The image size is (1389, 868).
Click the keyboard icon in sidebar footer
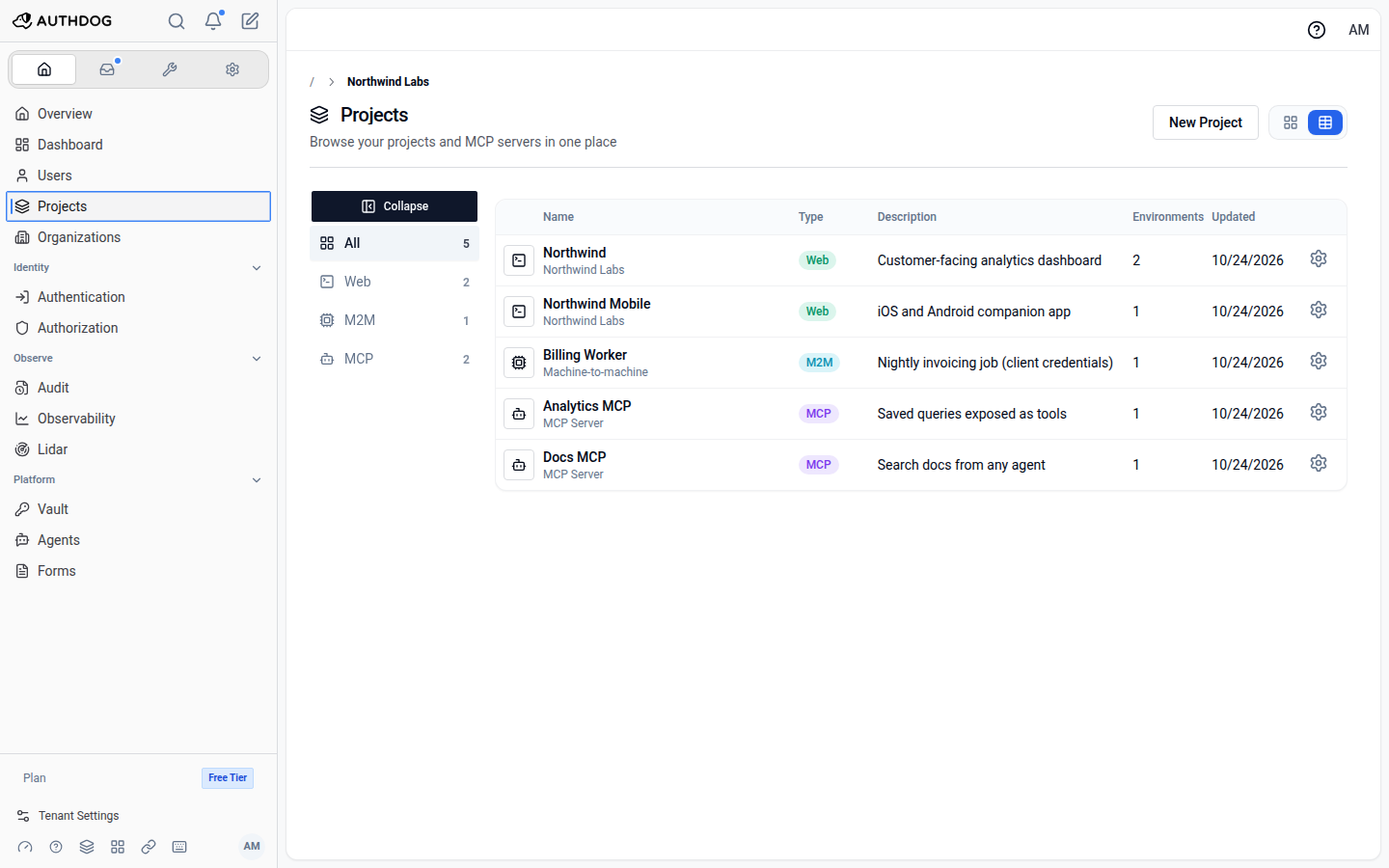[179, 847]
